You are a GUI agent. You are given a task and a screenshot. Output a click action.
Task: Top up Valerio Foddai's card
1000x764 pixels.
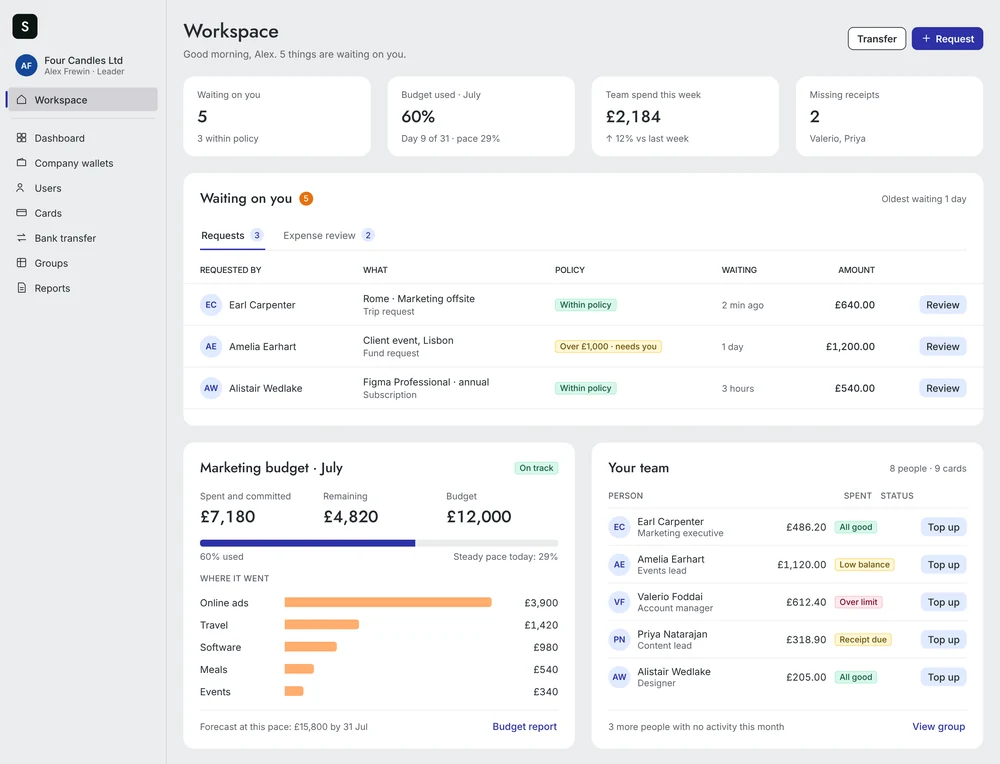coord(943,602)
